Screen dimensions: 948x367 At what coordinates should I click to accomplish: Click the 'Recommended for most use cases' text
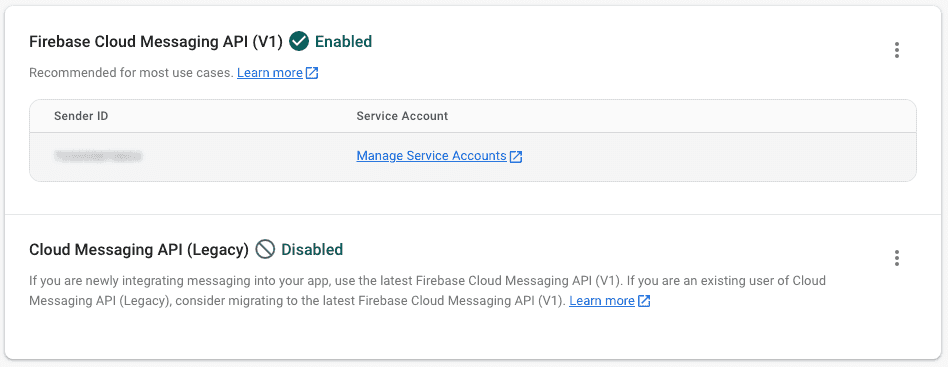131,73
